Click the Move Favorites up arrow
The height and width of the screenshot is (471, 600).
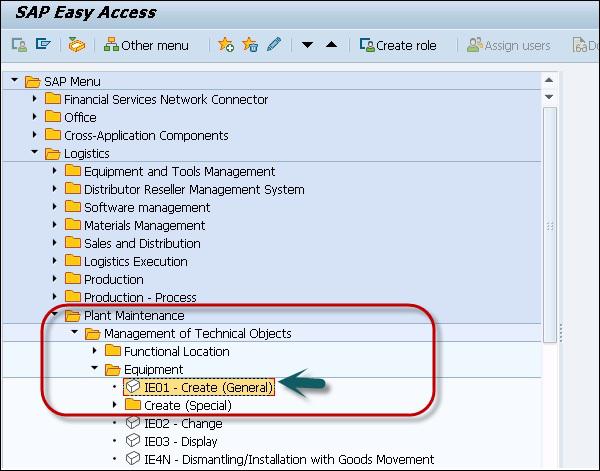tap(331, 45)
